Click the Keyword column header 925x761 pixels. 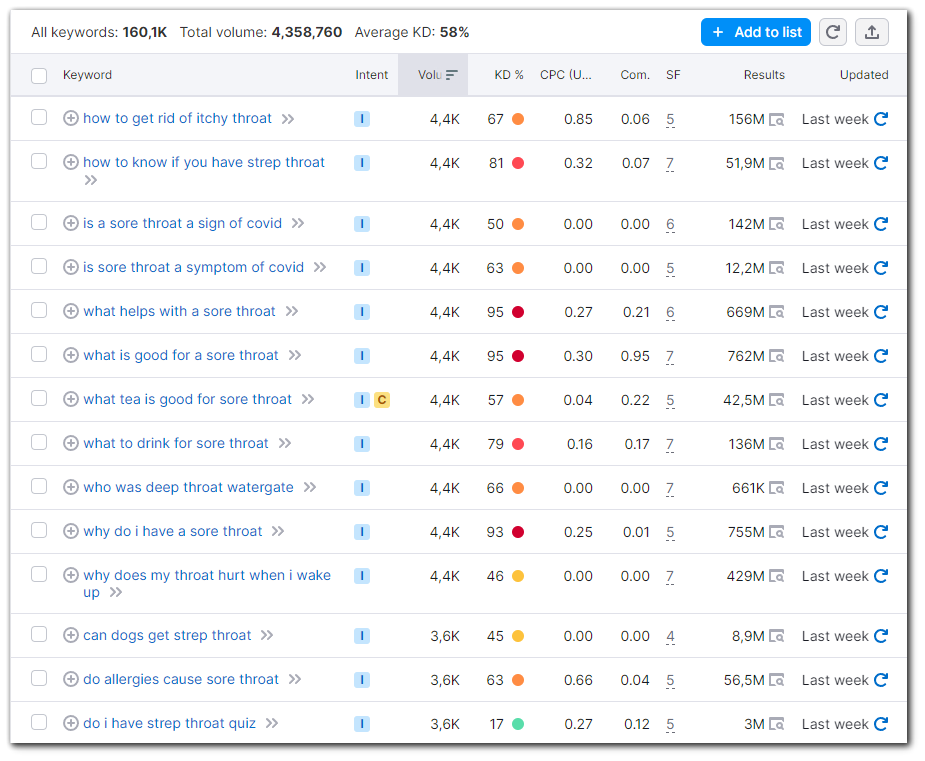coord(87,75)
